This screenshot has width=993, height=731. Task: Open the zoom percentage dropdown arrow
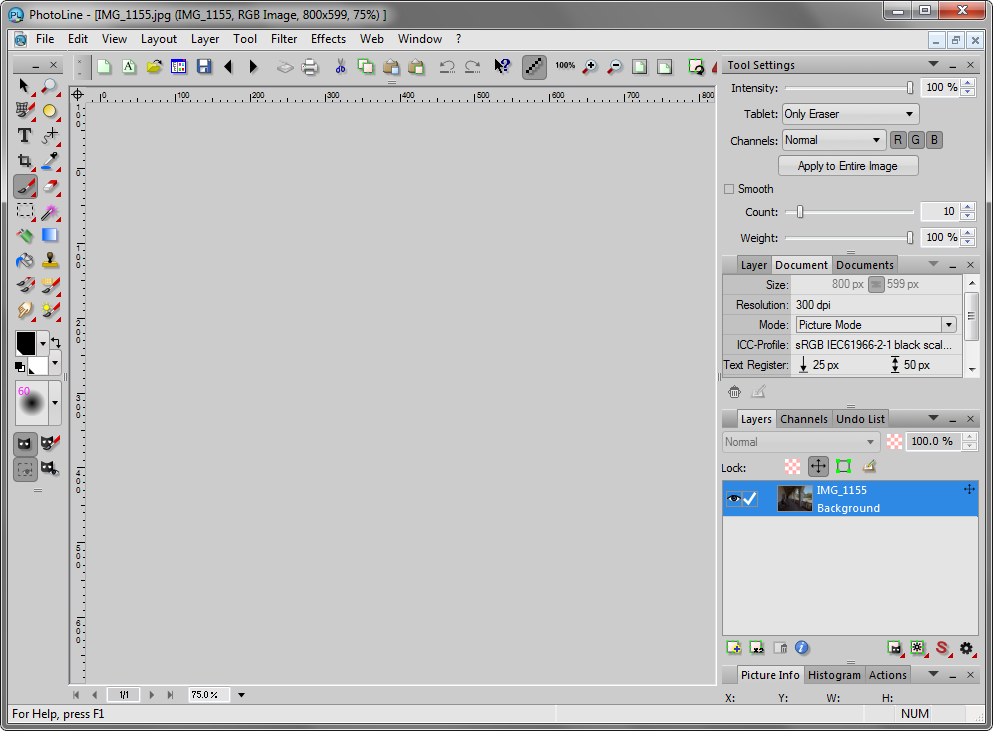coord(241,695)
